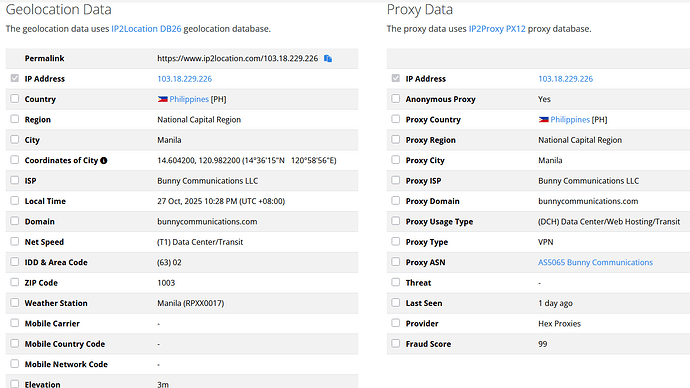Click the Weather Station value Manila (RPXX0017)
Viewport: 690px width, 388px height.
point(191,303)
